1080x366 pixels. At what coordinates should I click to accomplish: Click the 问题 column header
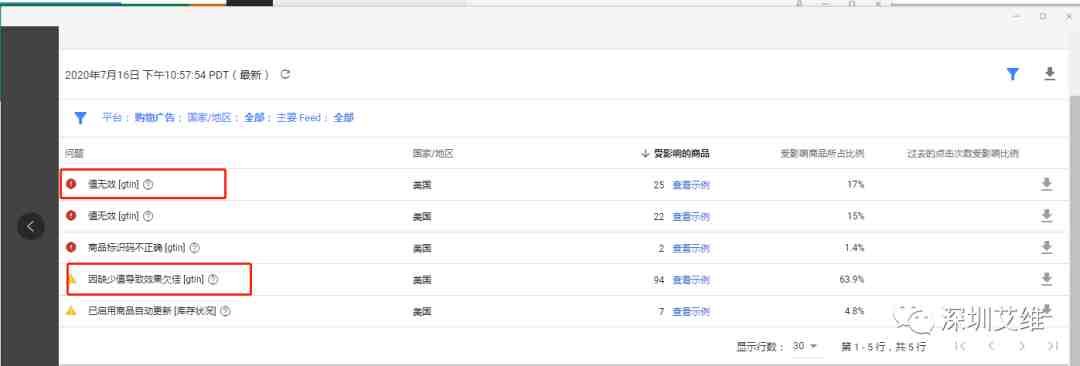[74, 154]
